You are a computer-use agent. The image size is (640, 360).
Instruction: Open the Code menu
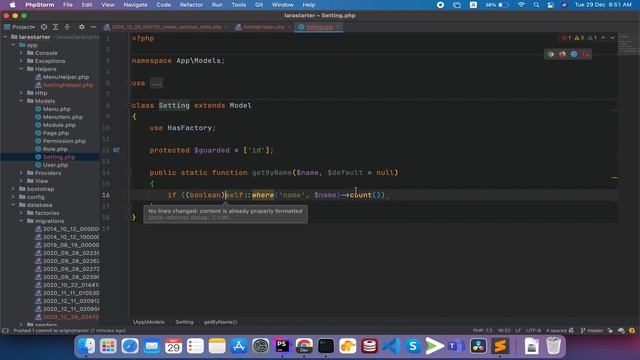click(x=163, y=5)
